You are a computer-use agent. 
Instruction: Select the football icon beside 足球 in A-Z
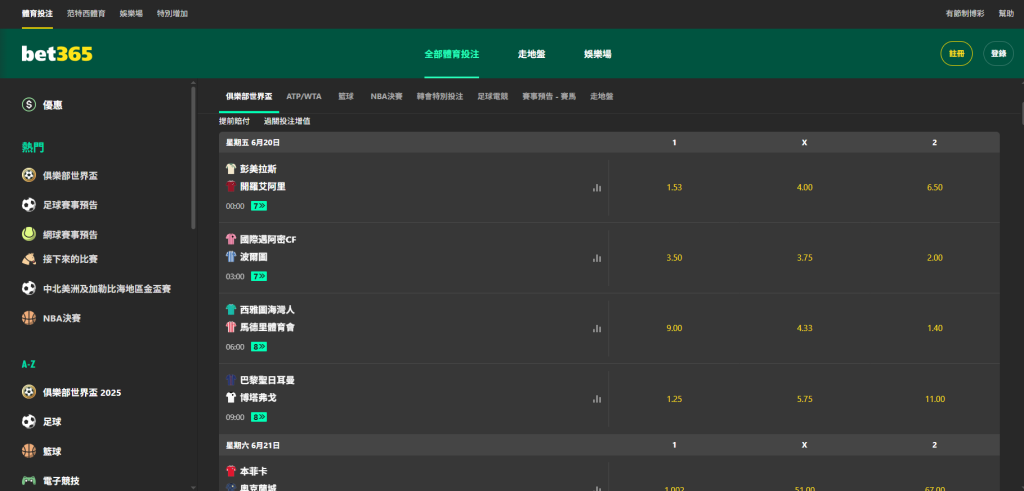coord(29,421)
